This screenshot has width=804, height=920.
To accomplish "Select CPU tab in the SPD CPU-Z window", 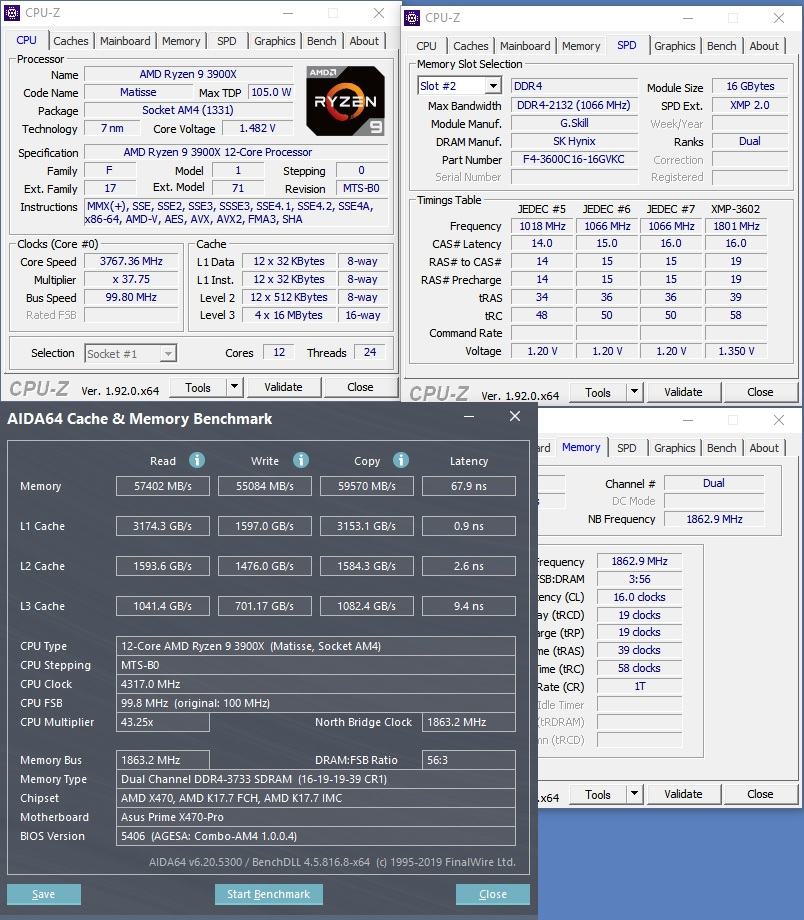I will pyautogui.click(x=426, y=46).
